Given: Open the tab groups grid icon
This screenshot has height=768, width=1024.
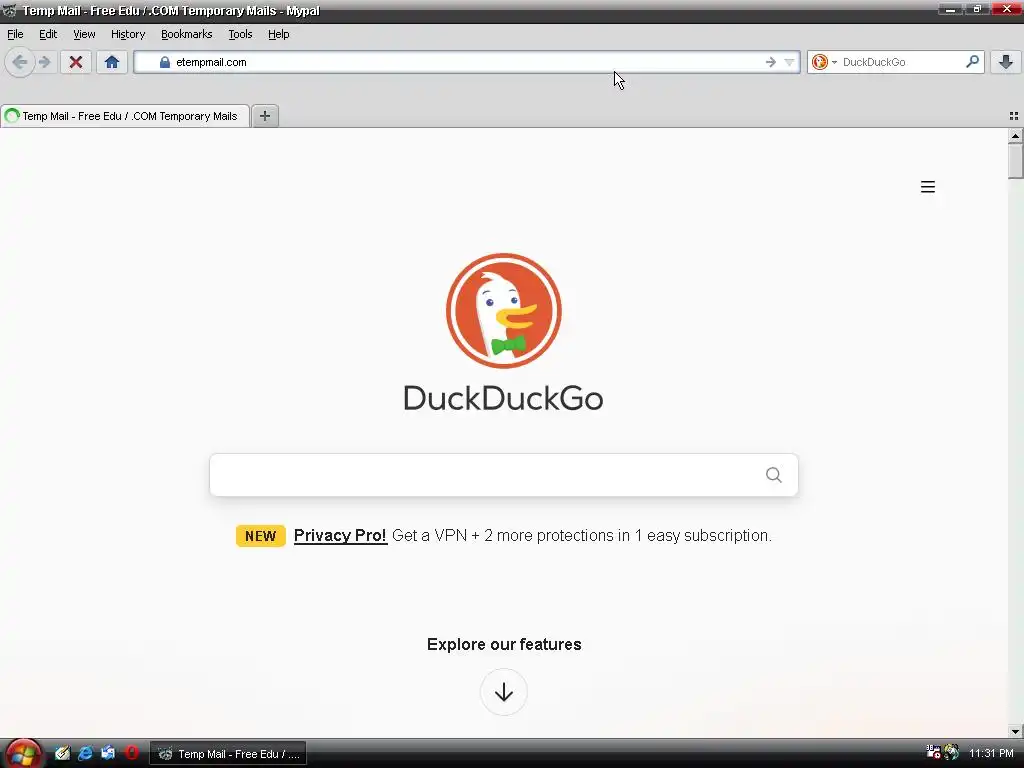Looking at the screenshot, I should (1014, 116).
